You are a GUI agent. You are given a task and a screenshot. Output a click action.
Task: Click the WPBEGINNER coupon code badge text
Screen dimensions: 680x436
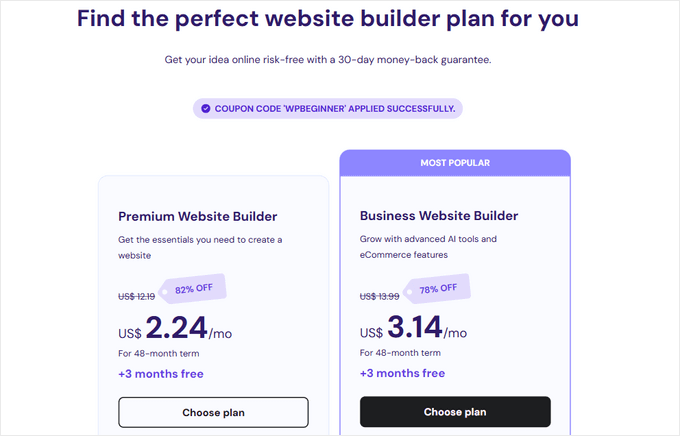point(335,108)
